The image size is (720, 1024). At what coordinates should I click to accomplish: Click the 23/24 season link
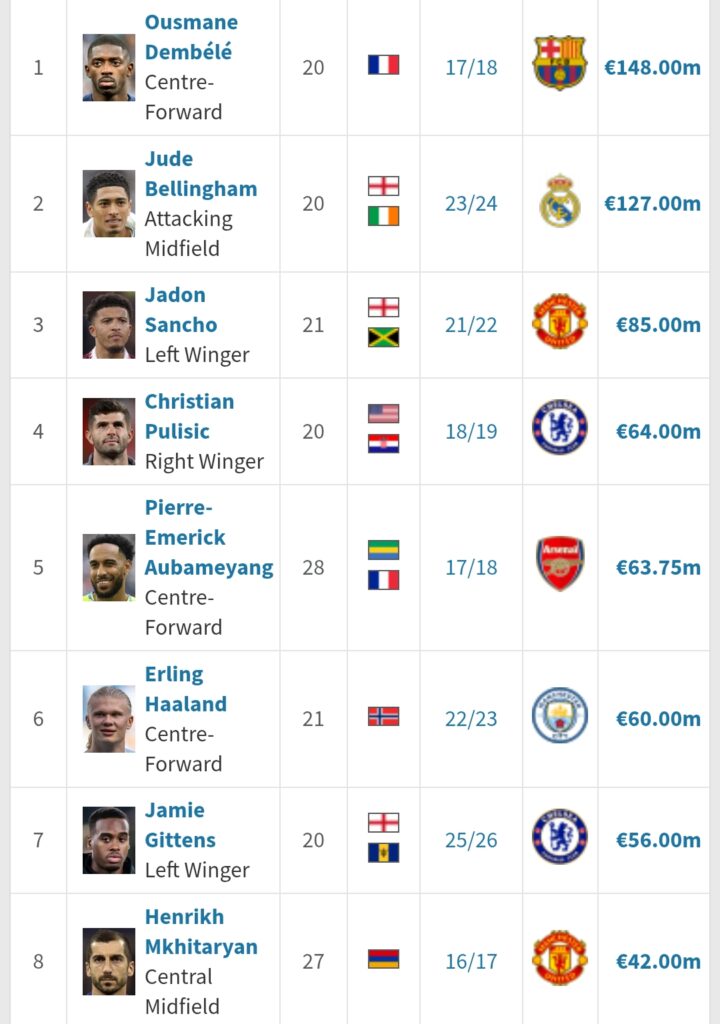[x=471, y=204]
